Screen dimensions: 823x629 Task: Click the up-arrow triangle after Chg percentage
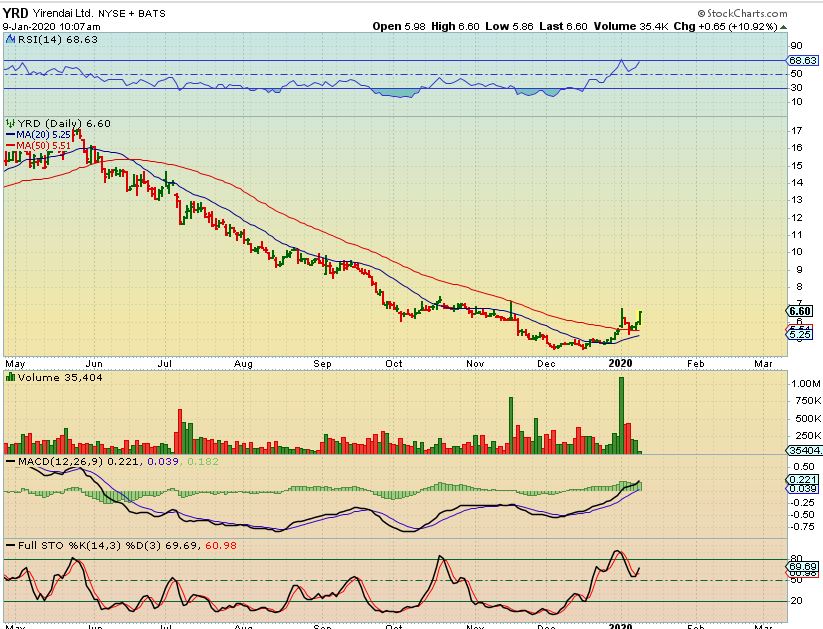[x=783, y=27]
